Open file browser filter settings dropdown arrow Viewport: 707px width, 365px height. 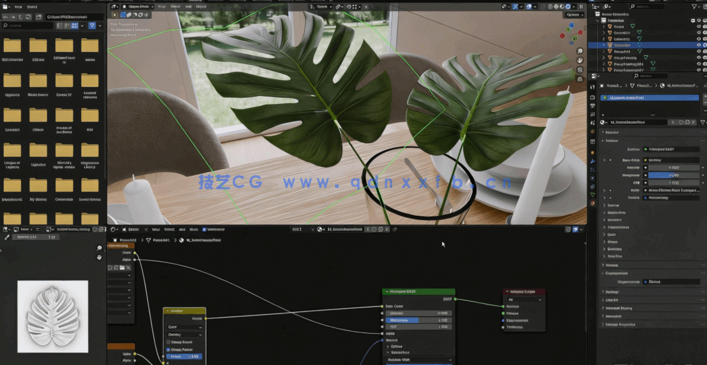pos(100,26)
